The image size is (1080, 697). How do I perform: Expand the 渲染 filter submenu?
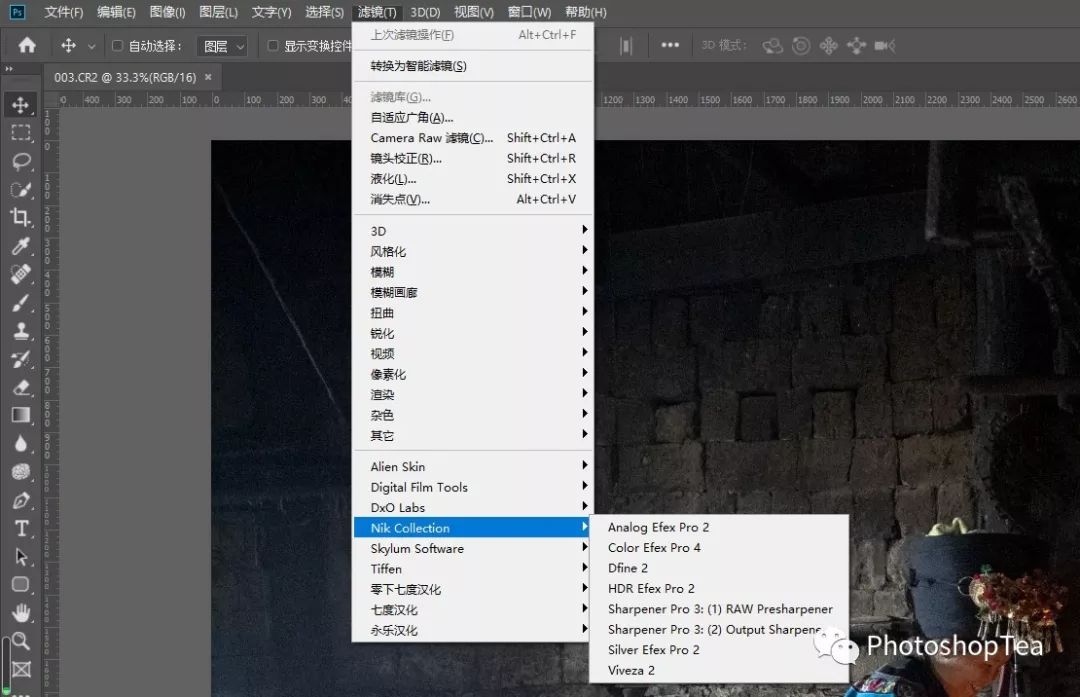(x=472, y=395)
